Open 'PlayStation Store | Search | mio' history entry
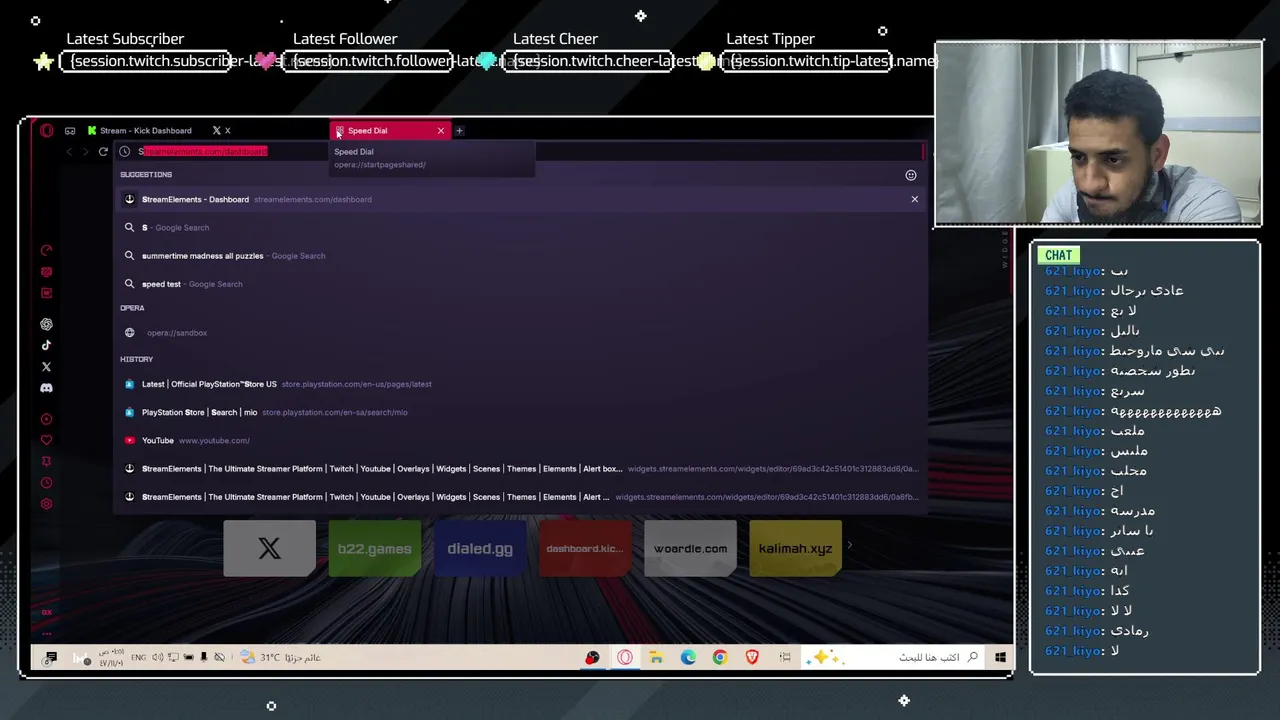Viewport: 1280px width, 720px height. pos(520,412)
